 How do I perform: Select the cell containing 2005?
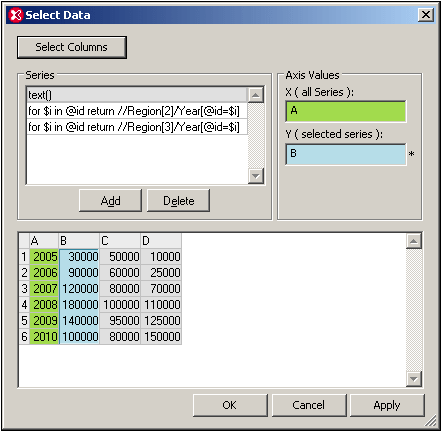click(44, 257)
